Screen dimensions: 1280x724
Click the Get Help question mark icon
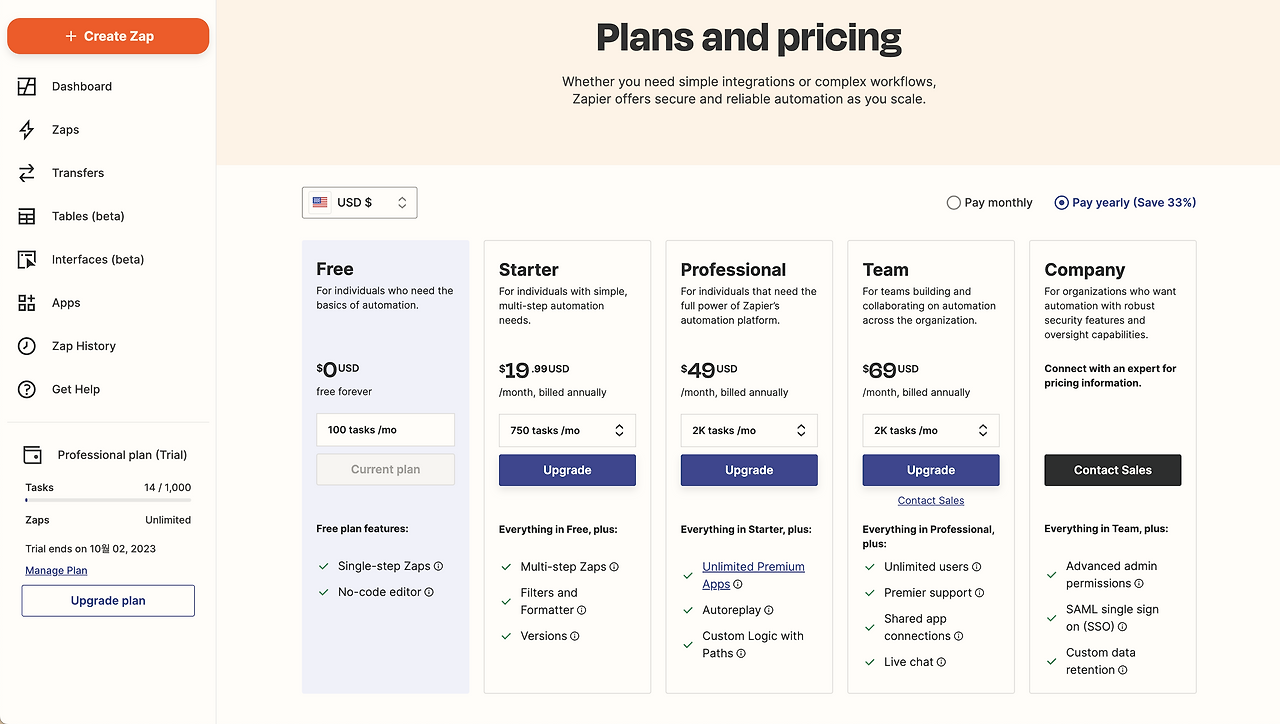[27, 389]
